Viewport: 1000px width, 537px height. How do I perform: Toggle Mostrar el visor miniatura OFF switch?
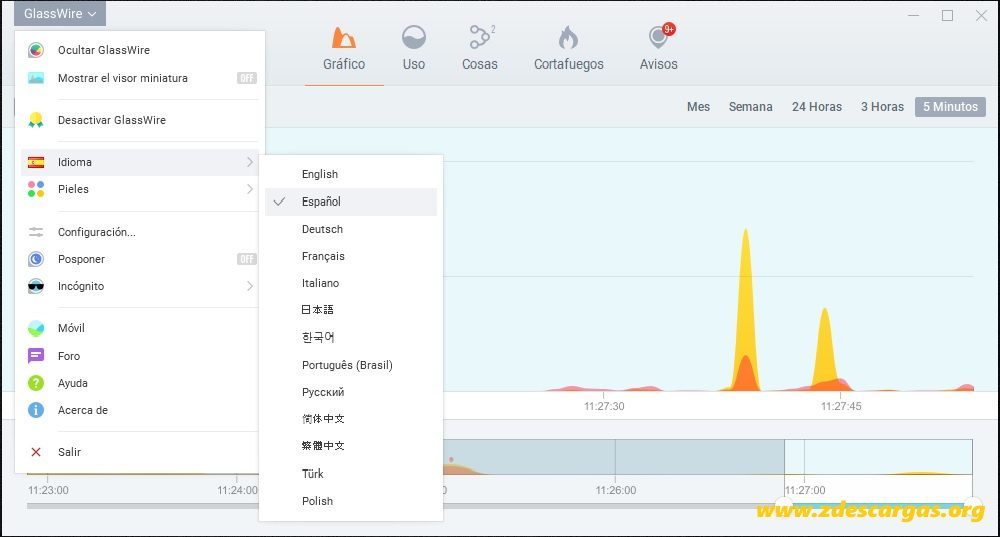(x=247, y=78)
